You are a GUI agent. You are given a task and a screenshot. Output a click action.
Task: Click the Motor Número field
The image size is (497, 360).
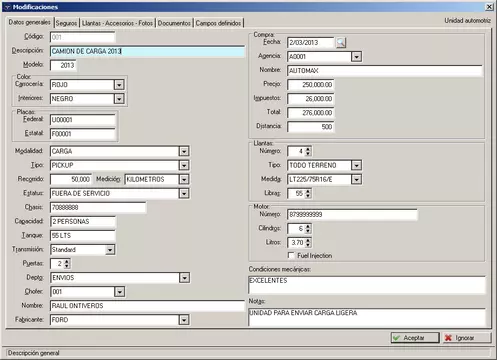click(352, 215)
